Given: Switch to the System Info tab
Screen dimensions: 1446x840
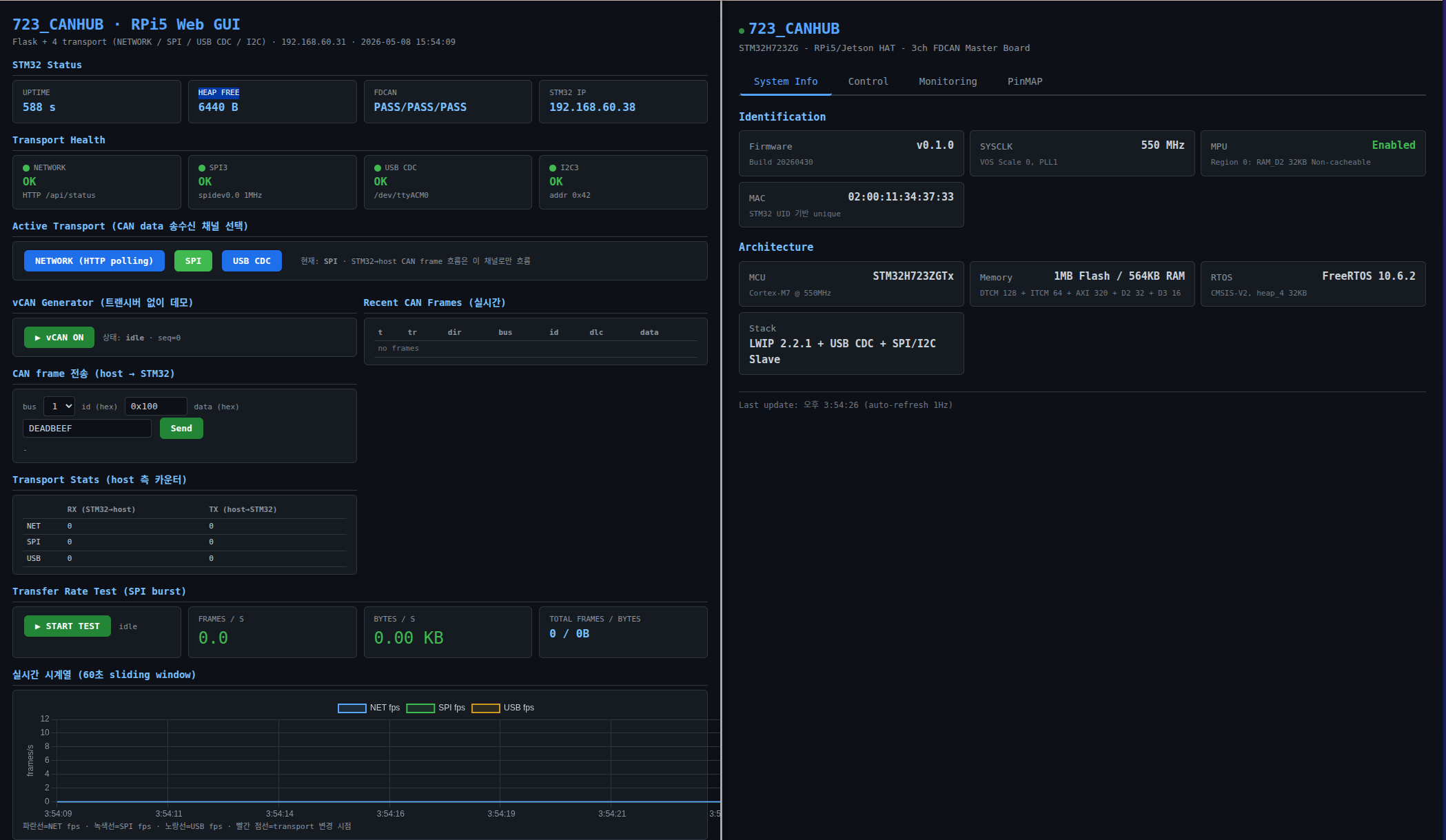Looking at the screenshot, I should pyautogui.click(x=786, y=81).
